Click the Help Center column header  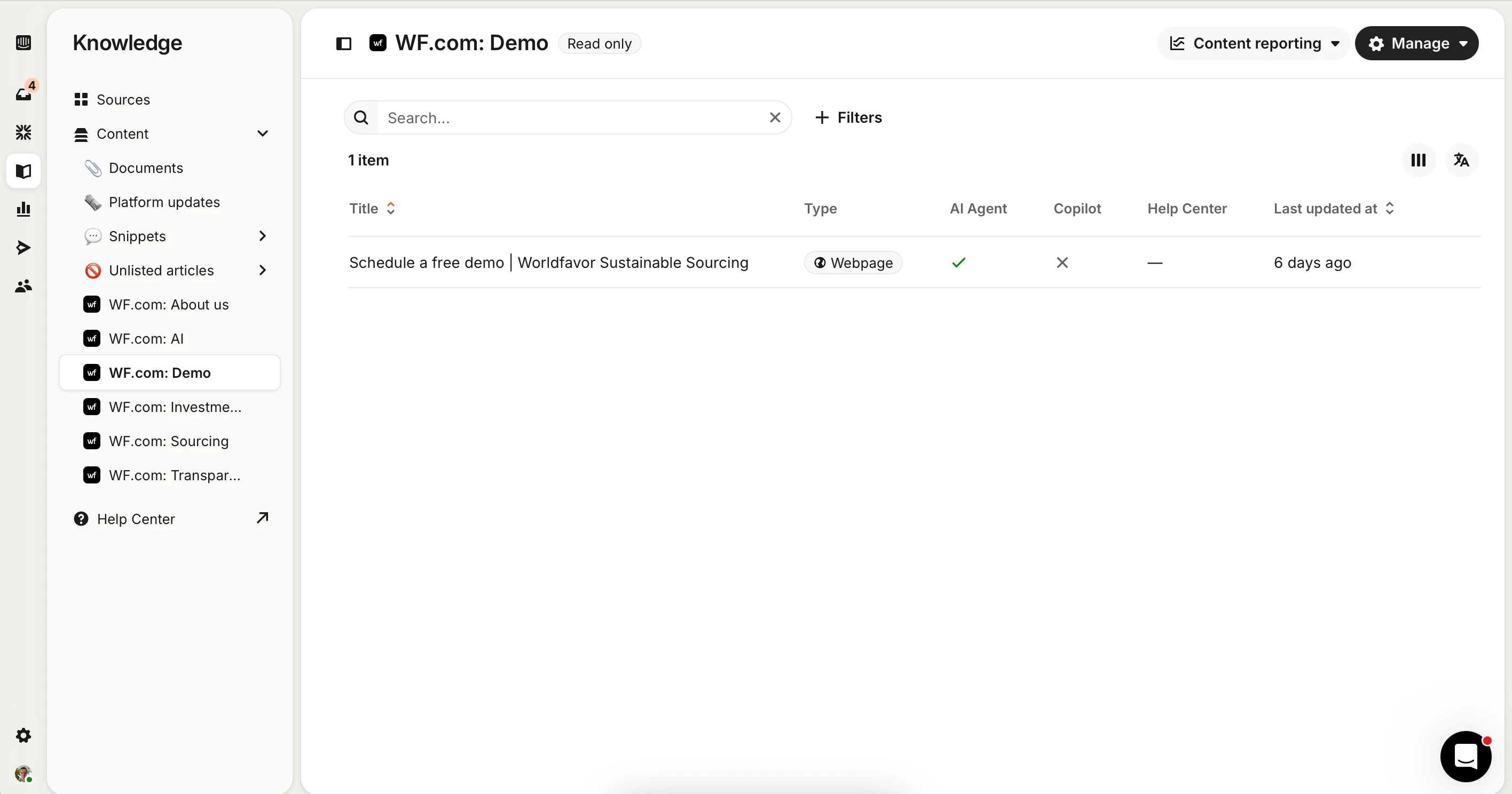(1187, 208)
